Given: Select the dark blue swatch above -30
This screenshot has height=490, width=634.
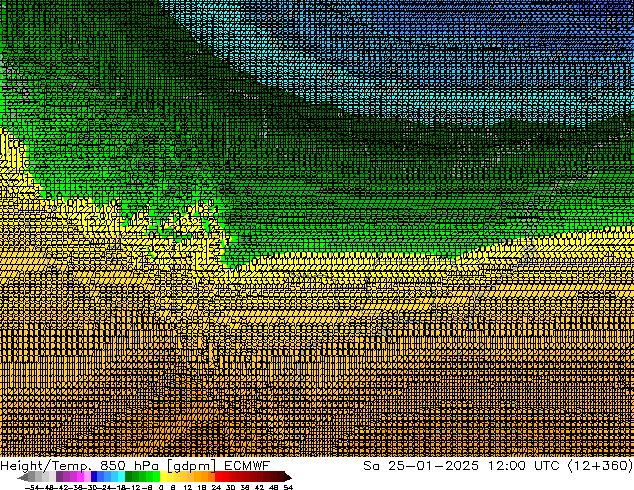Looking at the screenshot, I should point(94,476).
